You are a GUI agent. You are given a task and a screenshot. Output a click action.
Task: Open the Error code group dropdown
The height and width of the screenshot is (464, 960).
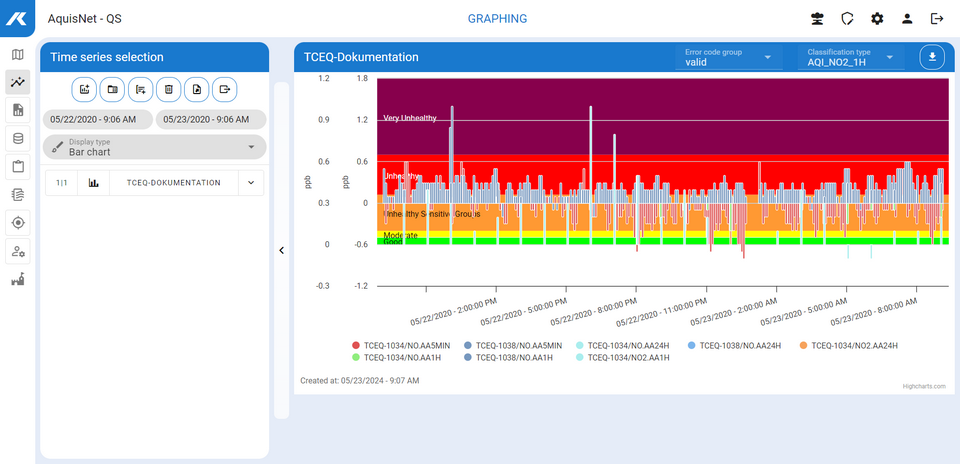pyautogui.click(x=727, y=57)
